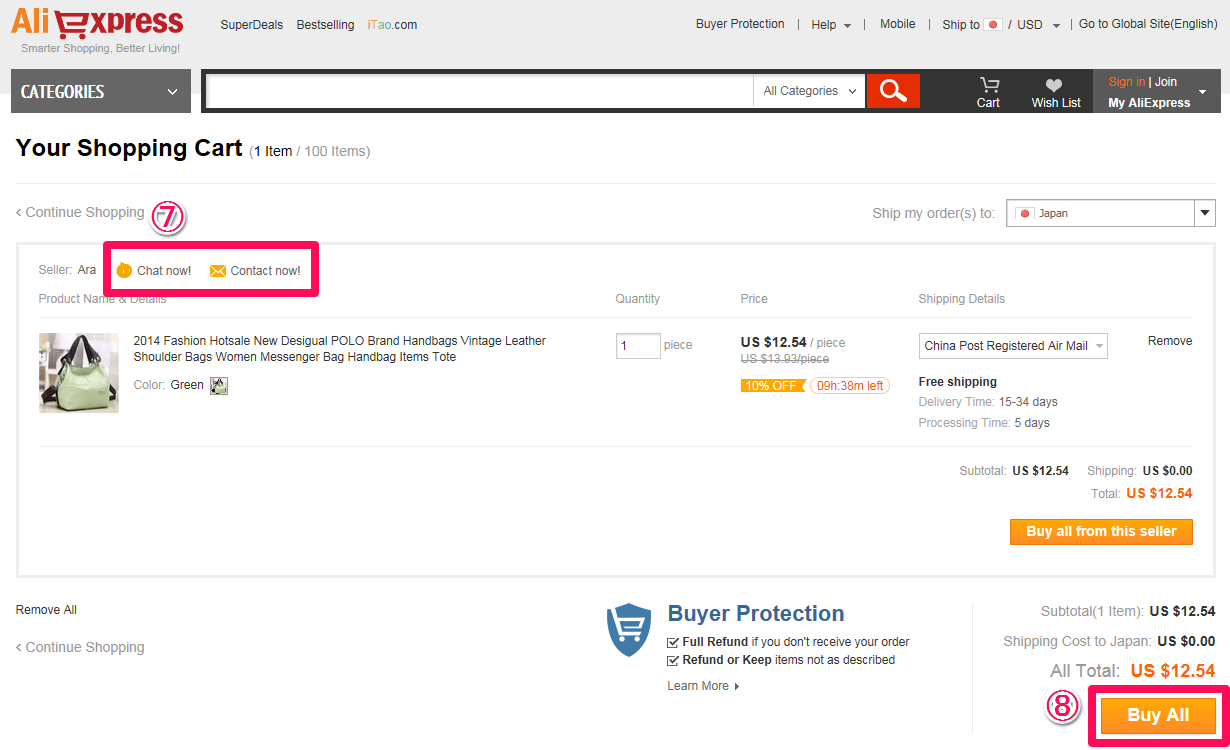Click the Chat now icon link

point(154,271)
